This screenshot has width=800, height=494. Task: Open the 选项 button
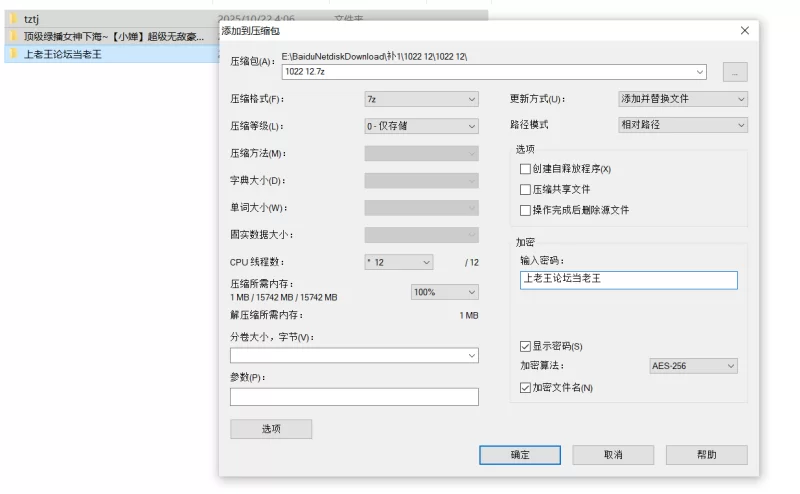point(271,429)
